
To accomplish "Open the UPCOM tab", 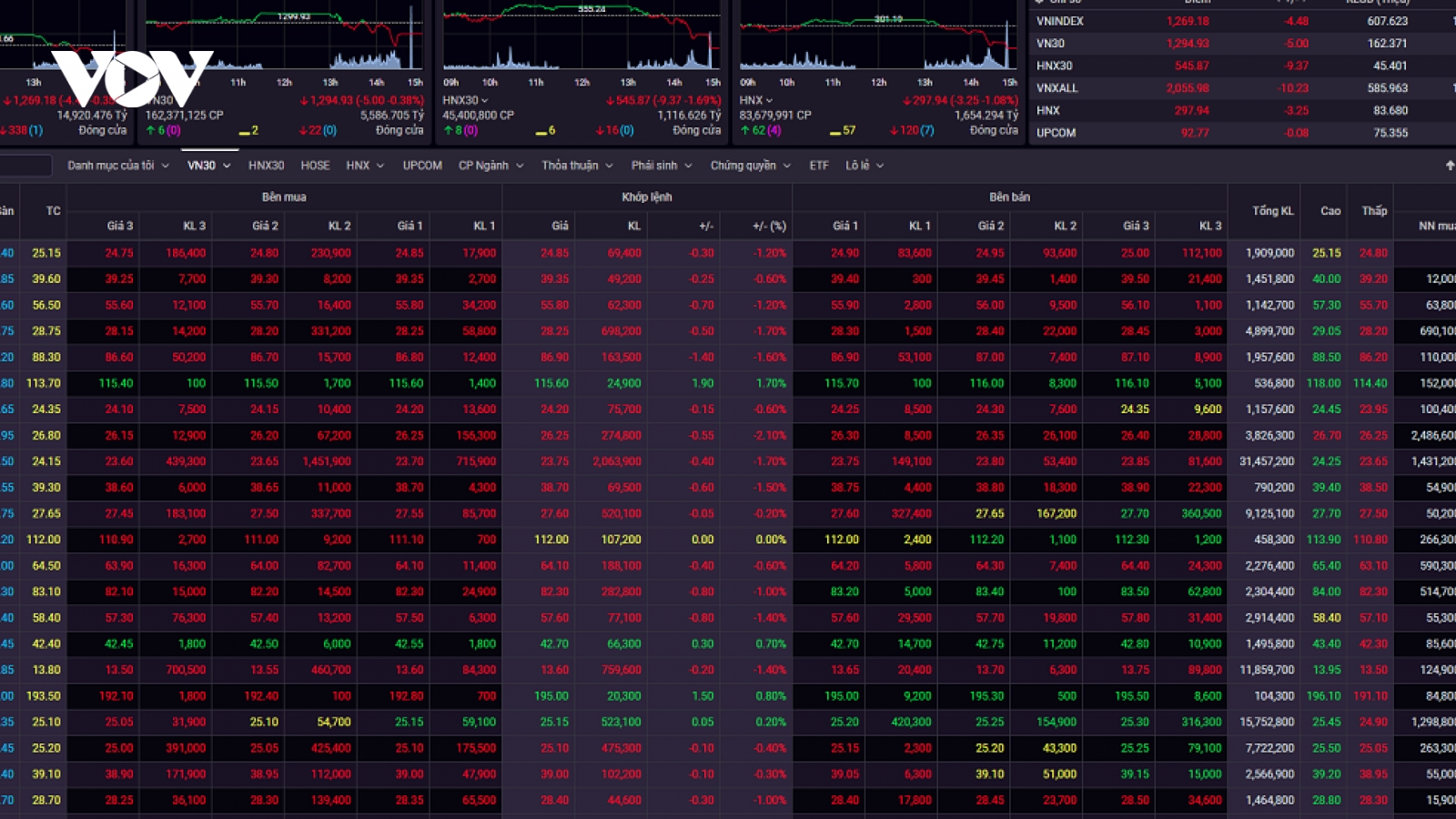I will tap(422, 166).
